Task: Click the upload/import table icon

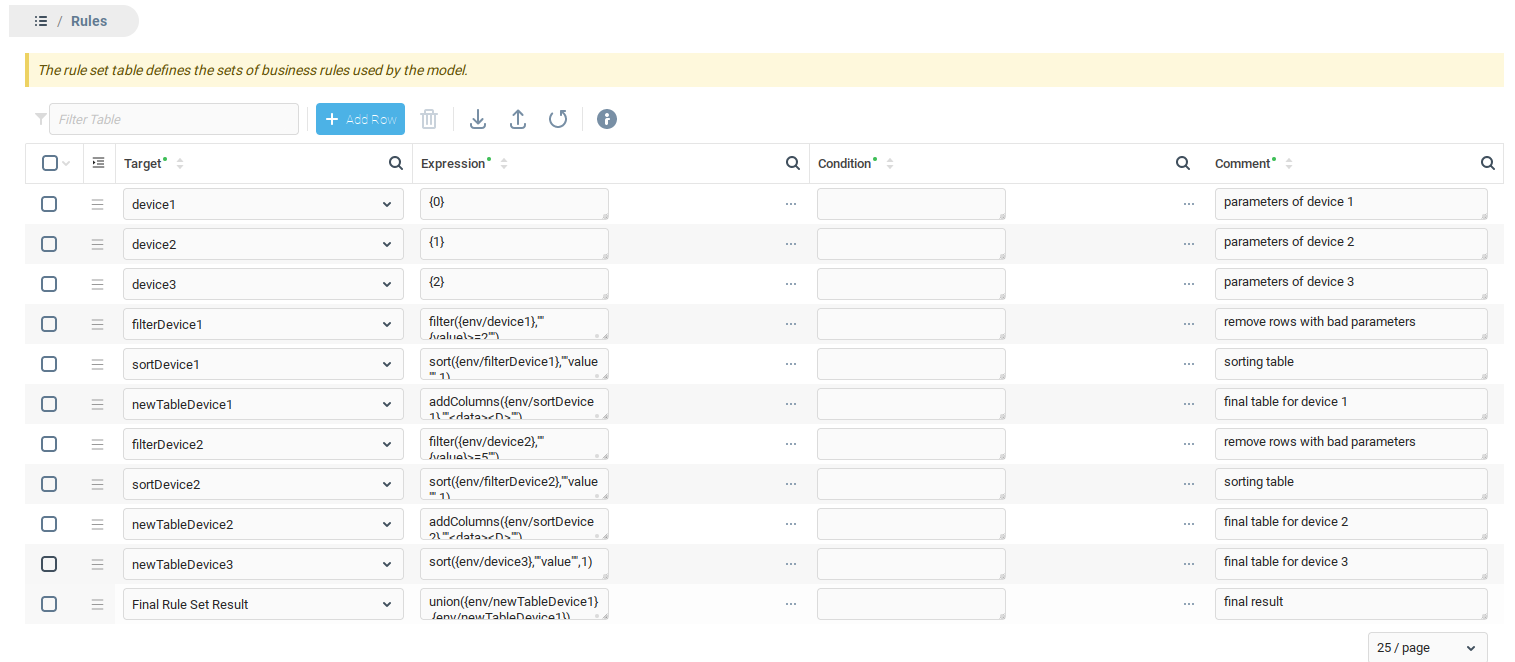Action: click(x=518, y=119)
